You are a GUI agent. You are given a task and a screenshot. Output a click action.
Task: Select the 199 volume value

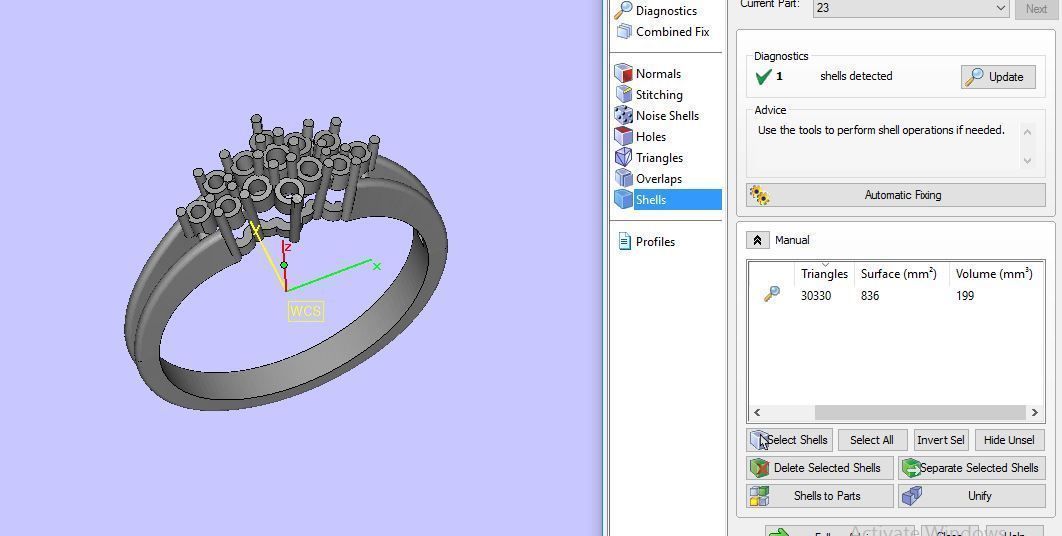coord(964,295)
